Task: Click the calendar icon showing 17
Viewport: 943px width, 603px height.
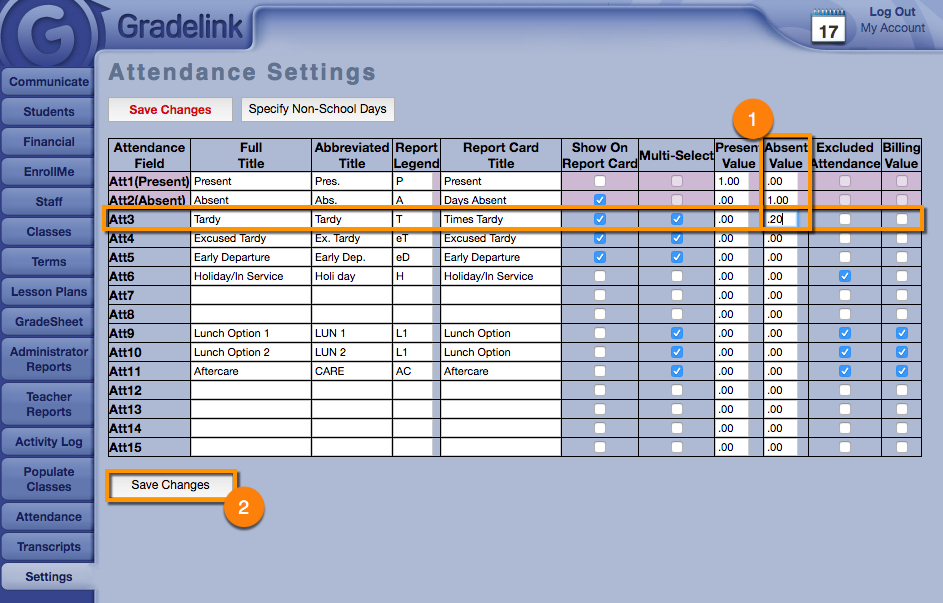Action: (x=828, y=25)
